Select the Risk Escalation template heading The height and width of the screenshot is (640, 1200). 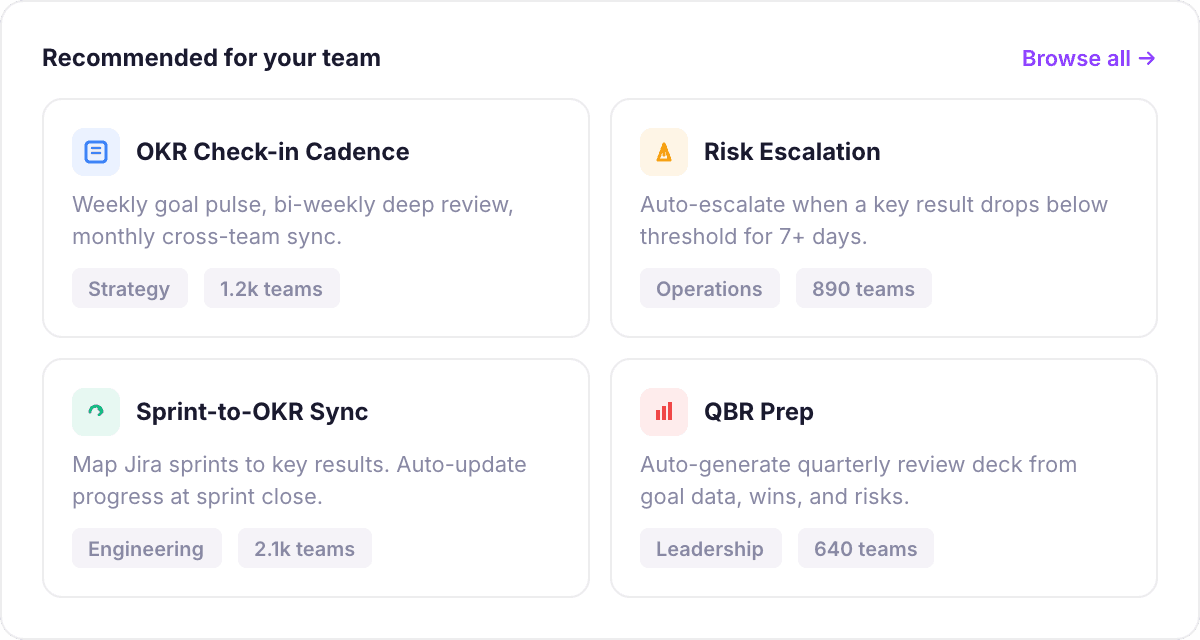792,152
